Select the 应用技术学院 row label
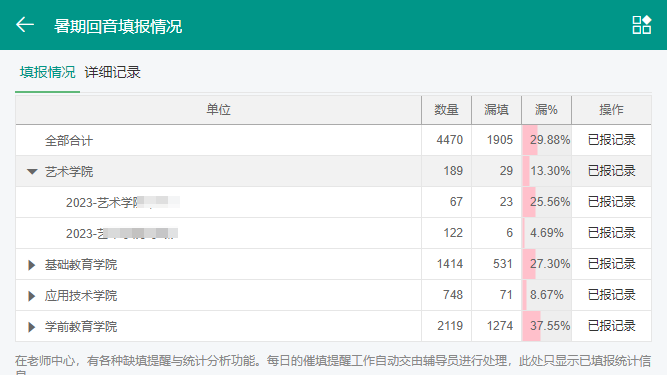The width and height of the screenshot is (667, 375). tap(81, 296)
